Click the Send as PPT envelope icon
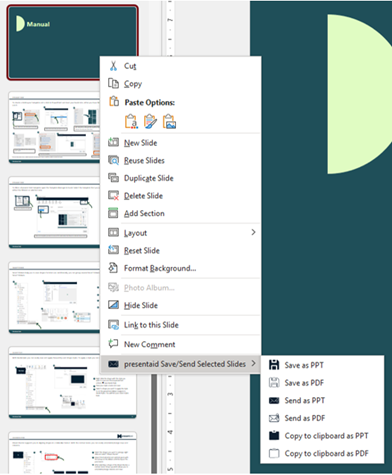 [274, 400]
